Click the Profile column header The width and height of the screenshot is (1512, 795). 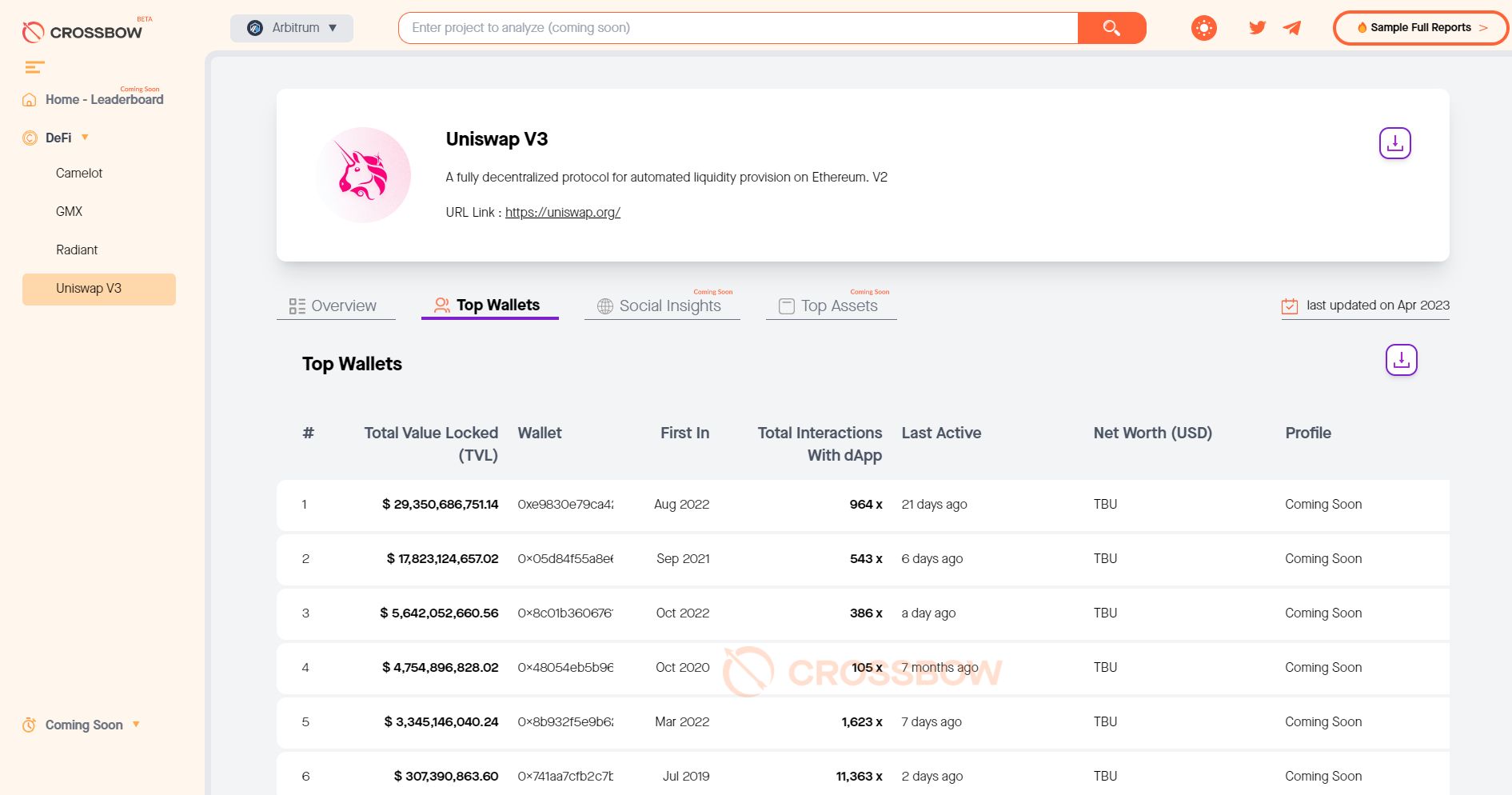(x=1308, y=433)
